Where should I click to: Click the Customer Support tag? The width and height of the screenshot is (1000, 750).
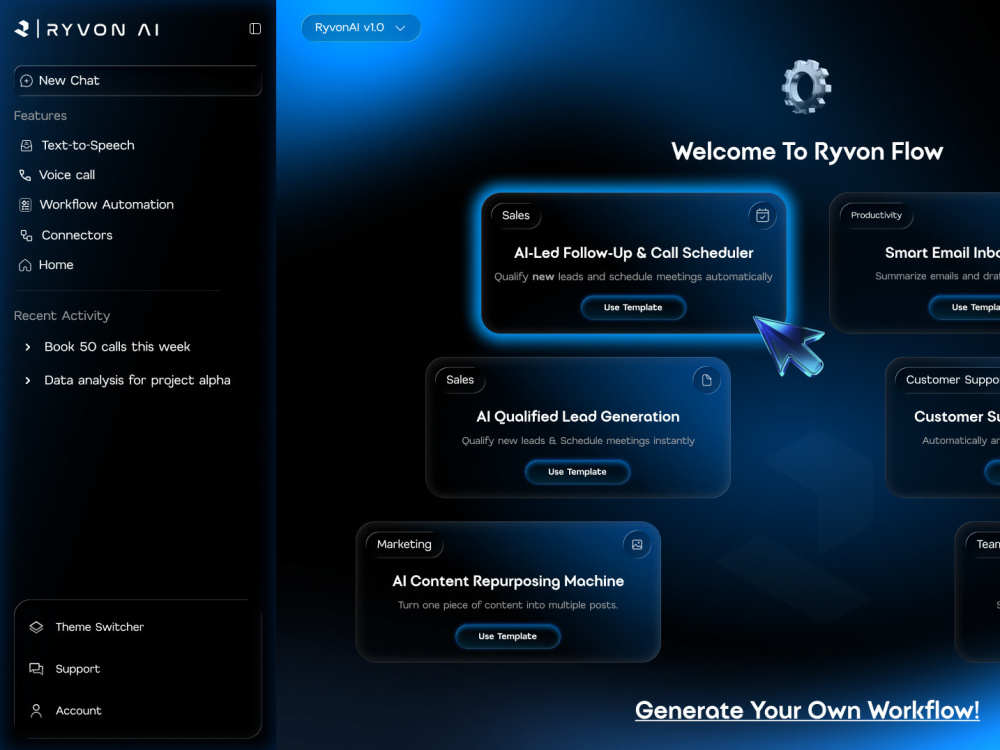click(x=948, y=380)
